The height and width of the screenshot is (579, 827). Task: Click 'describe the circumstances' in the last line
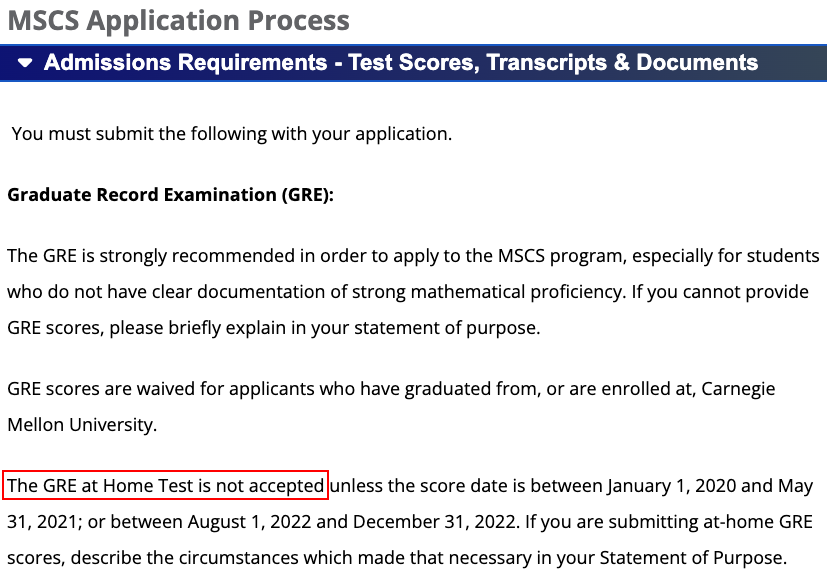(x=184, y=557)
